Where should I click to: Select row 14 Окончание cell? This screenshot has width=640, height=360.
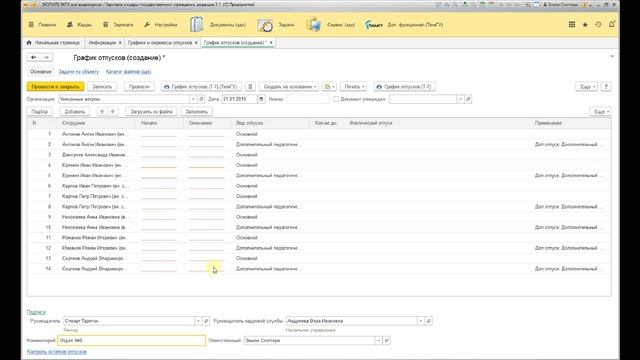coord(207,269)
